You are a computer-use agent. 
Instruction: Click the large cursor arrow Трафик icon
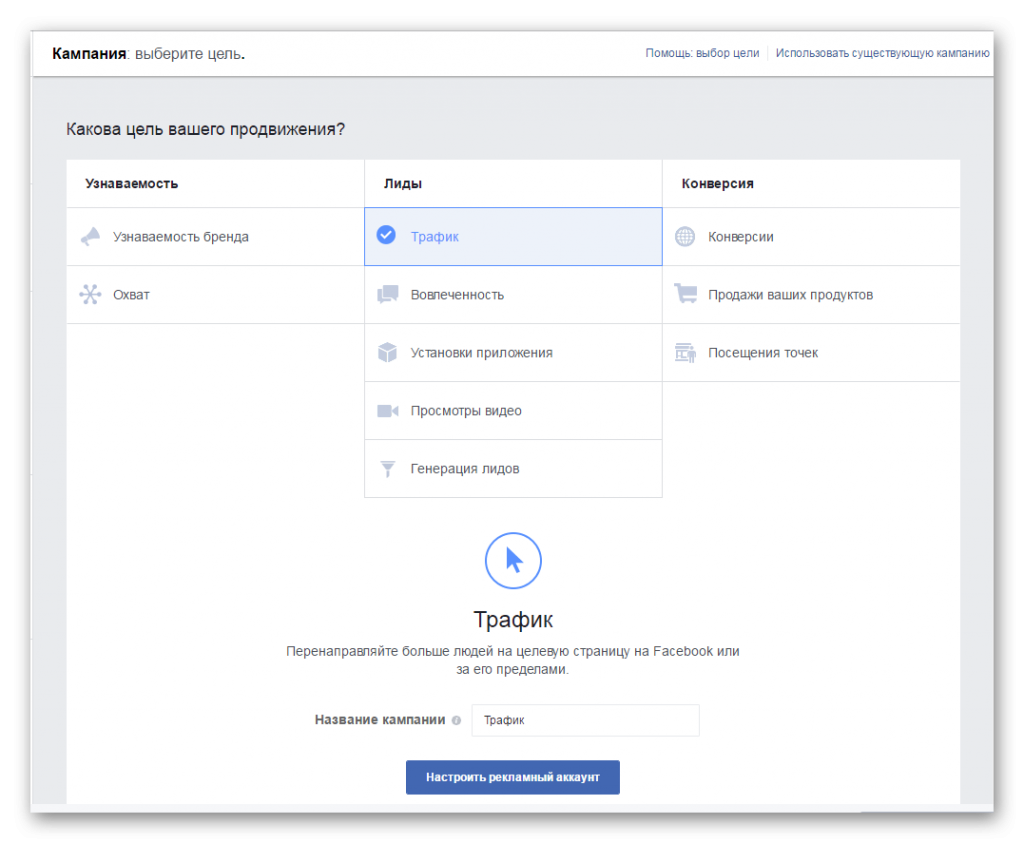tap(513, 560)
